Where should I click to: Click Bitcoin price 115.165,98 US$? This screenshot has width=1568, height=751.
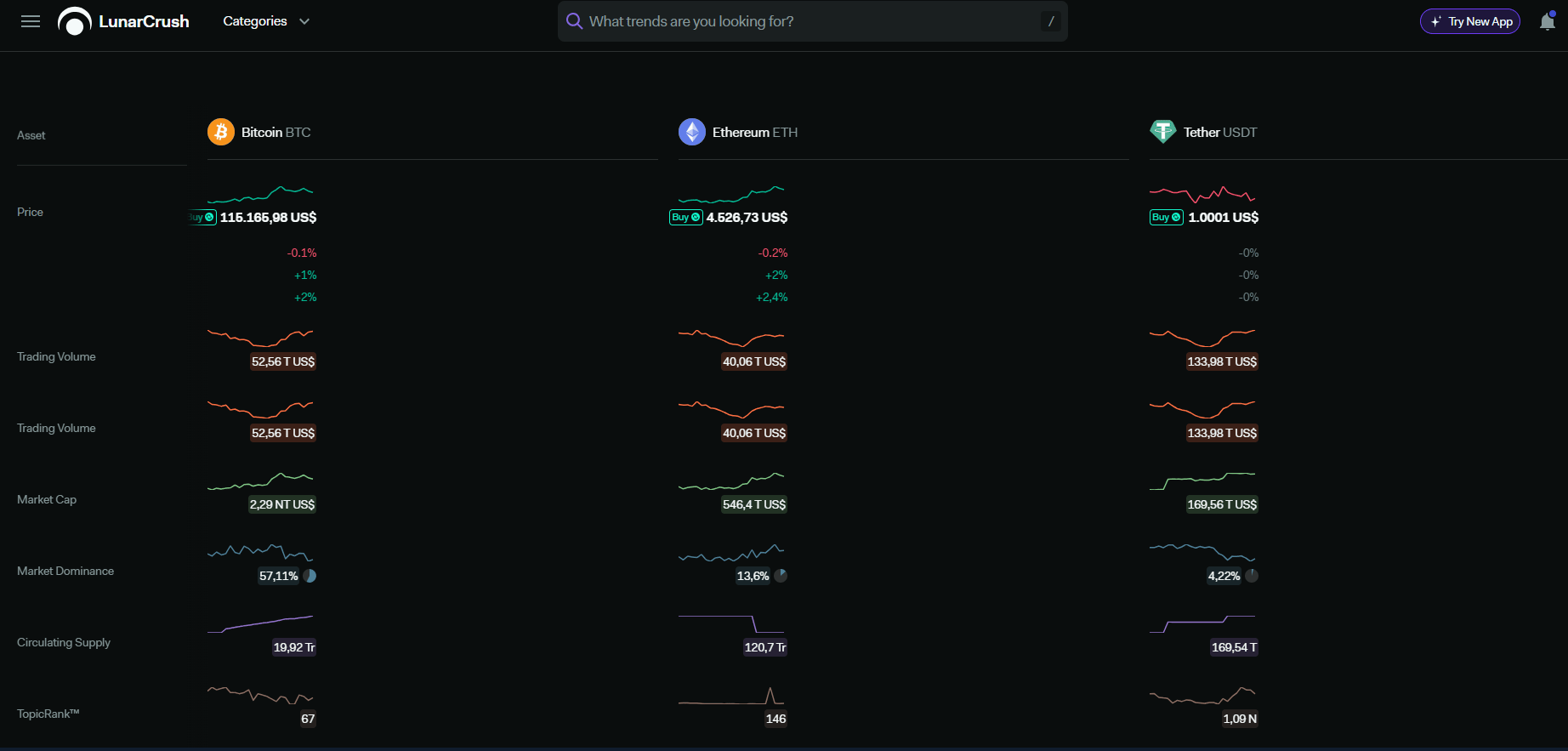[x=269, y=217]
